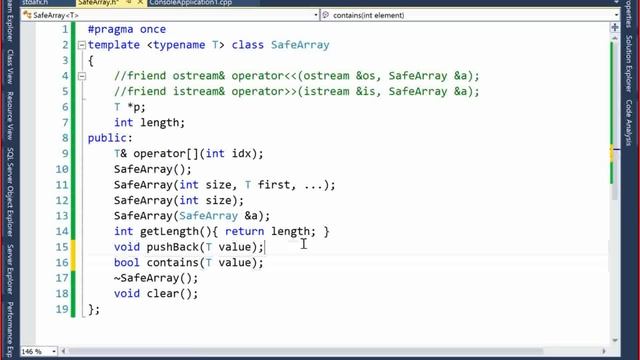This screenshot has height=360, width=640.
Task: Open the Class View side panel tab
Action: 10,67
